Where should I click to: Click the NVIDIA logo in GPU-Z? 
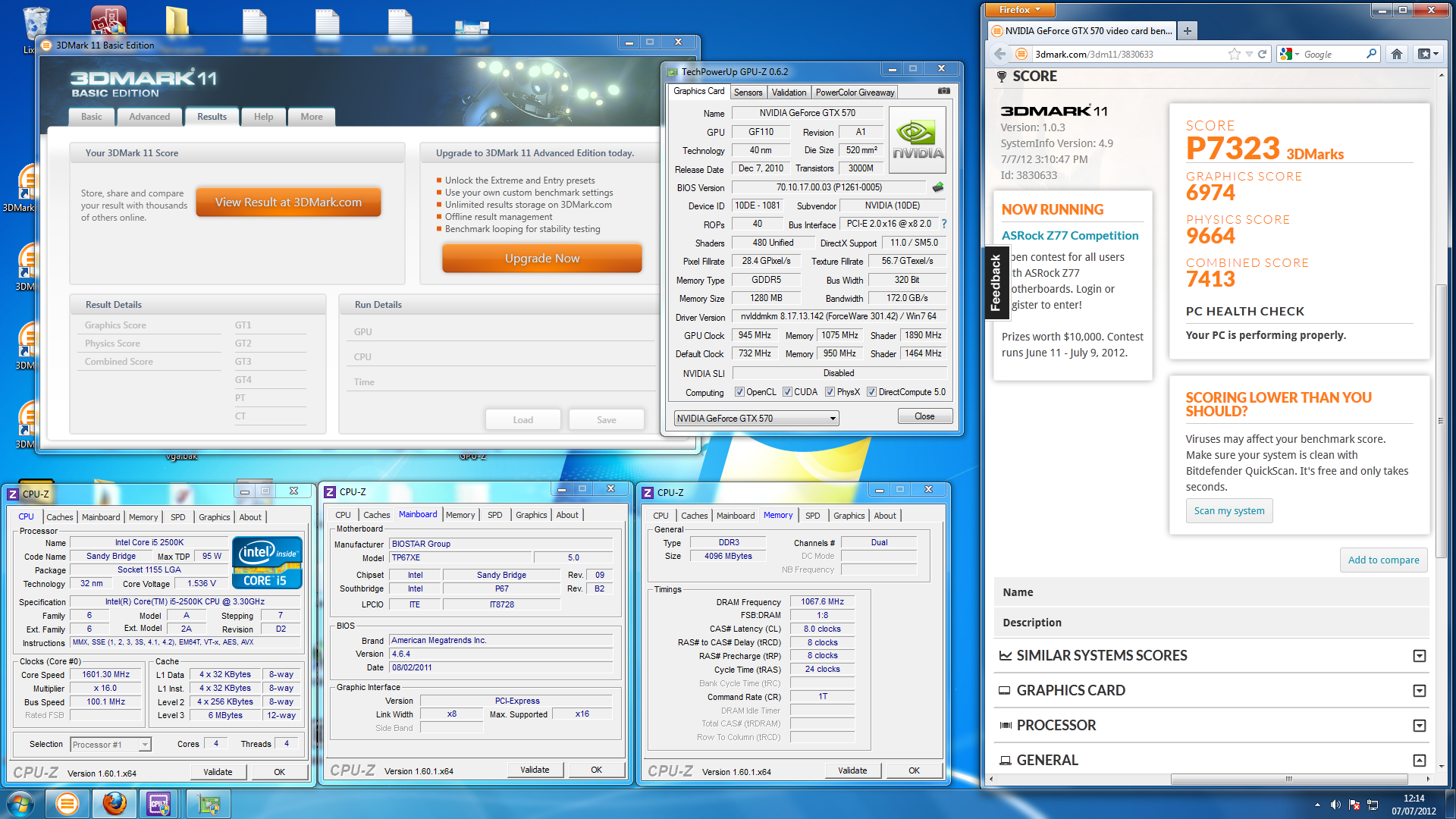point(918,140)
